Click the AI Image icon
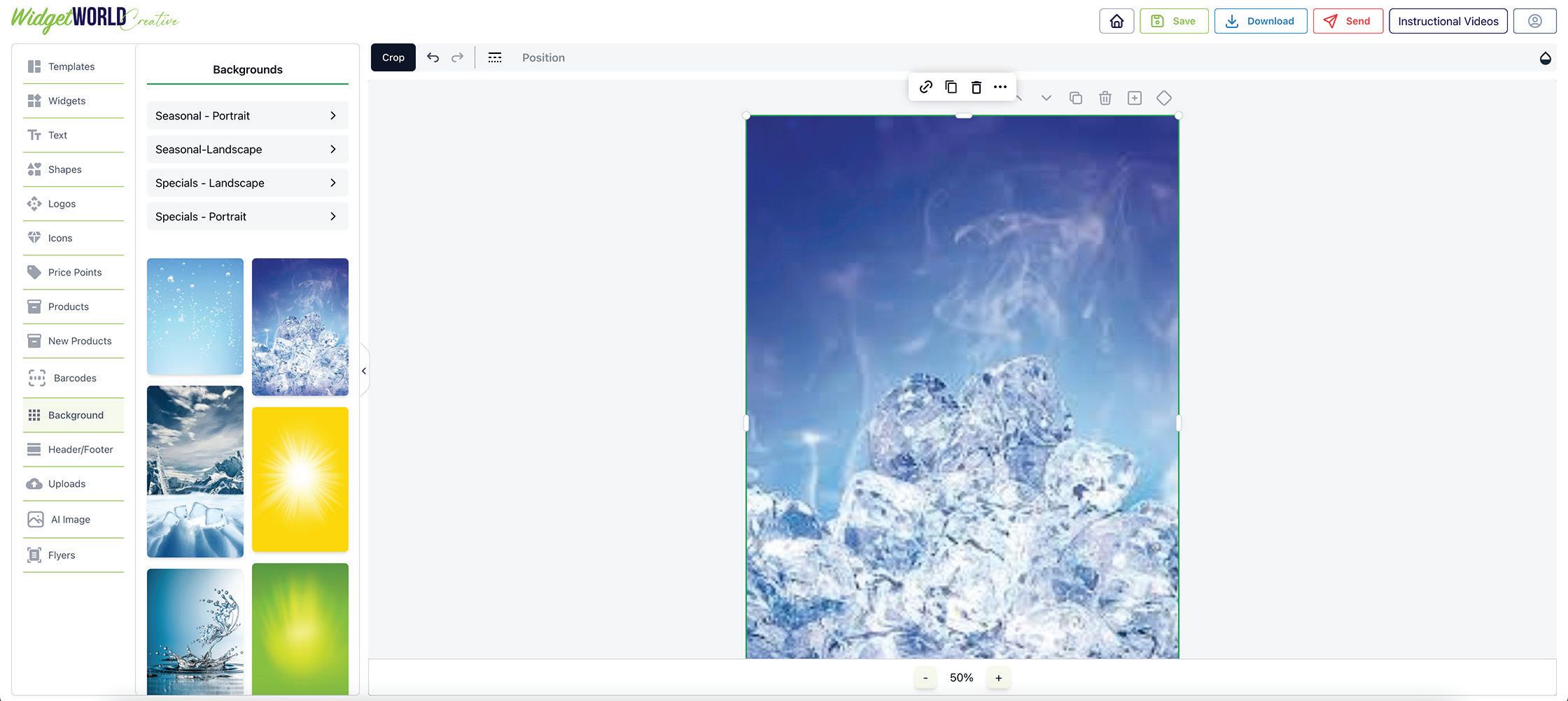 click(35, 519)
